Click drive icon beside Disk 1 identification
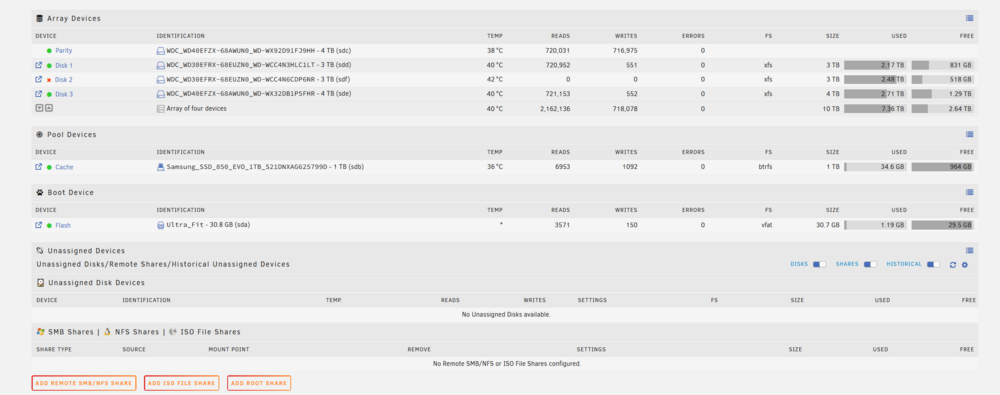The image size is (1000, 395). pyautogui.click(x=161, y=65)
